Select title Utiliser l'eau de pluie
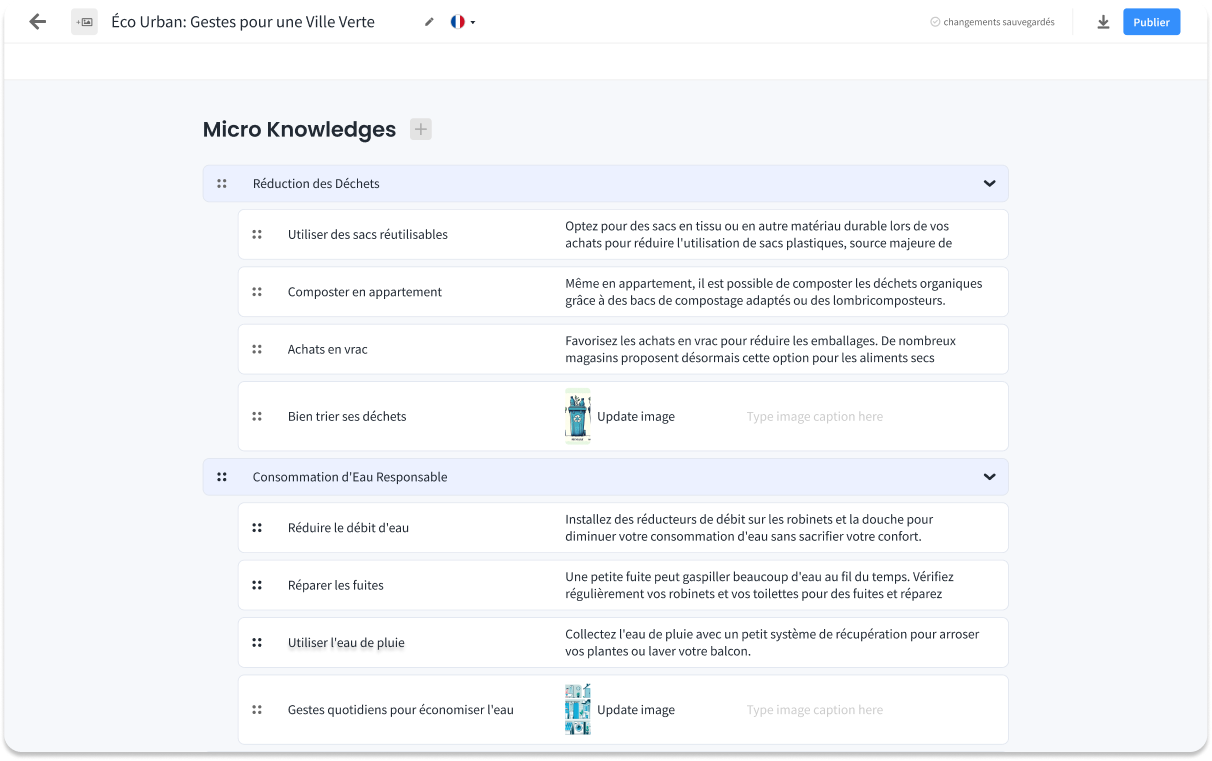 point(346,643)
